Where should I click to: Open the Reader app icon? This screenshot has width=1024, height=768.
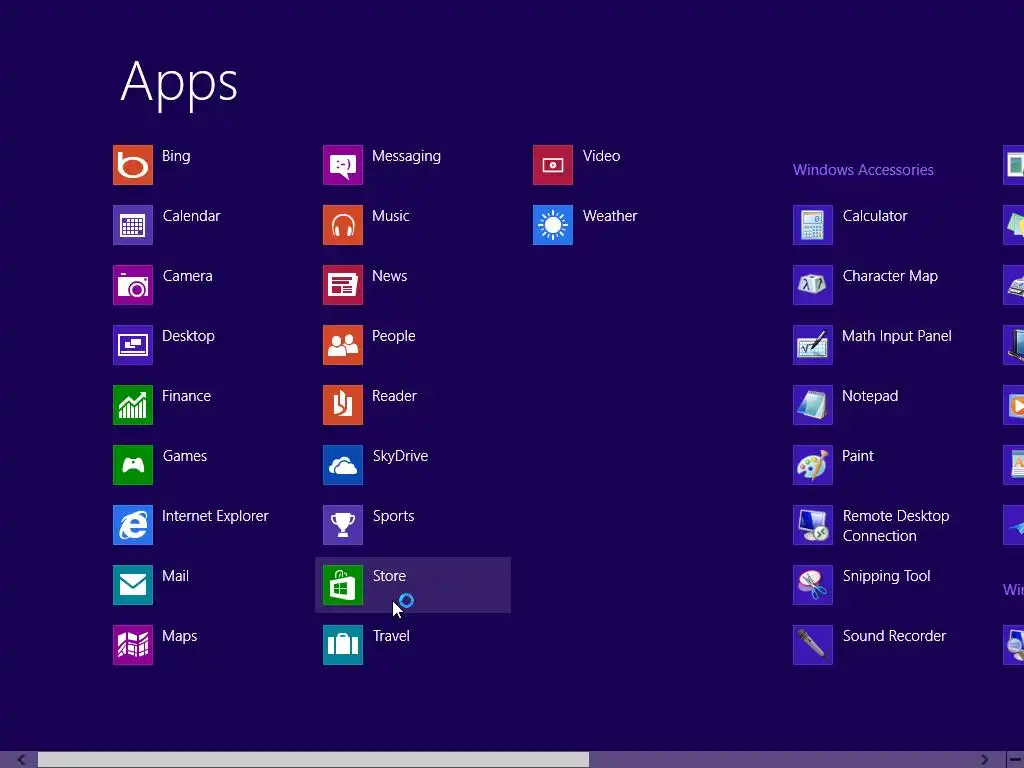click(x=343, y=405)
